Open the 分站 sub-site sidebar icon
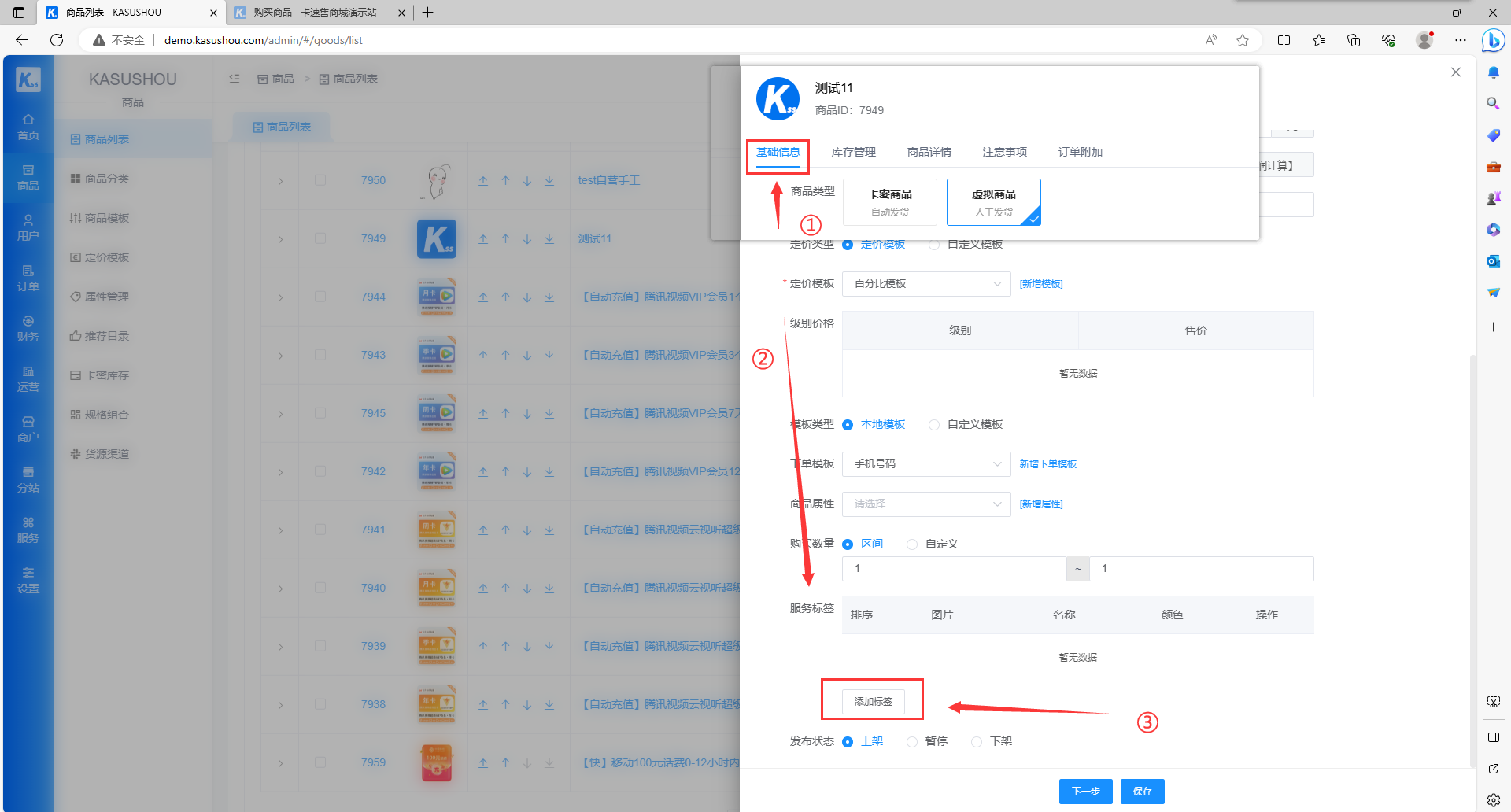The width and height of the screenshot is (1511, 812). pos(28,479)
